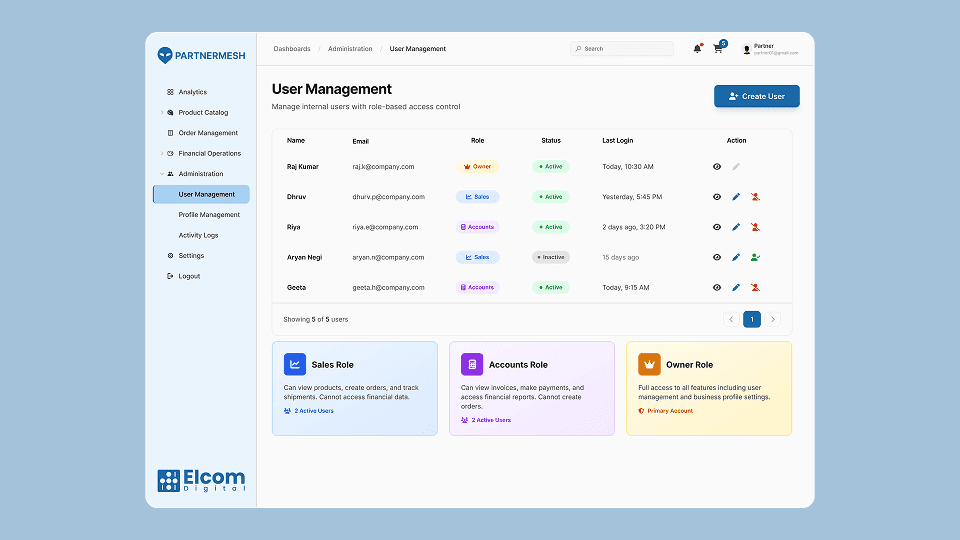Click the eye icon for Aryan Negi
The width and height of the screenshot is (960, 540).
(x=717, y=257)
